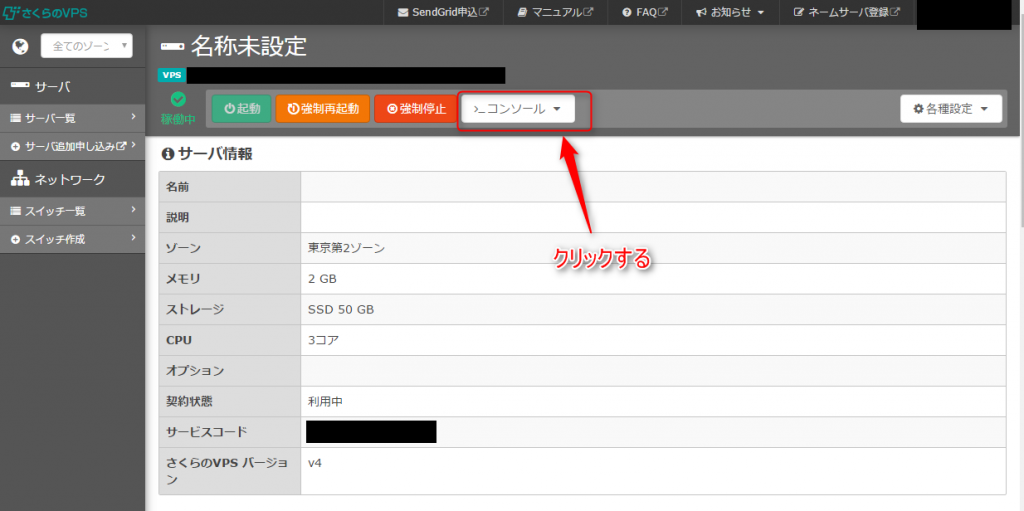
Task: Open the 全てのゾーン zone dropdown
Action: pos(87,46)
